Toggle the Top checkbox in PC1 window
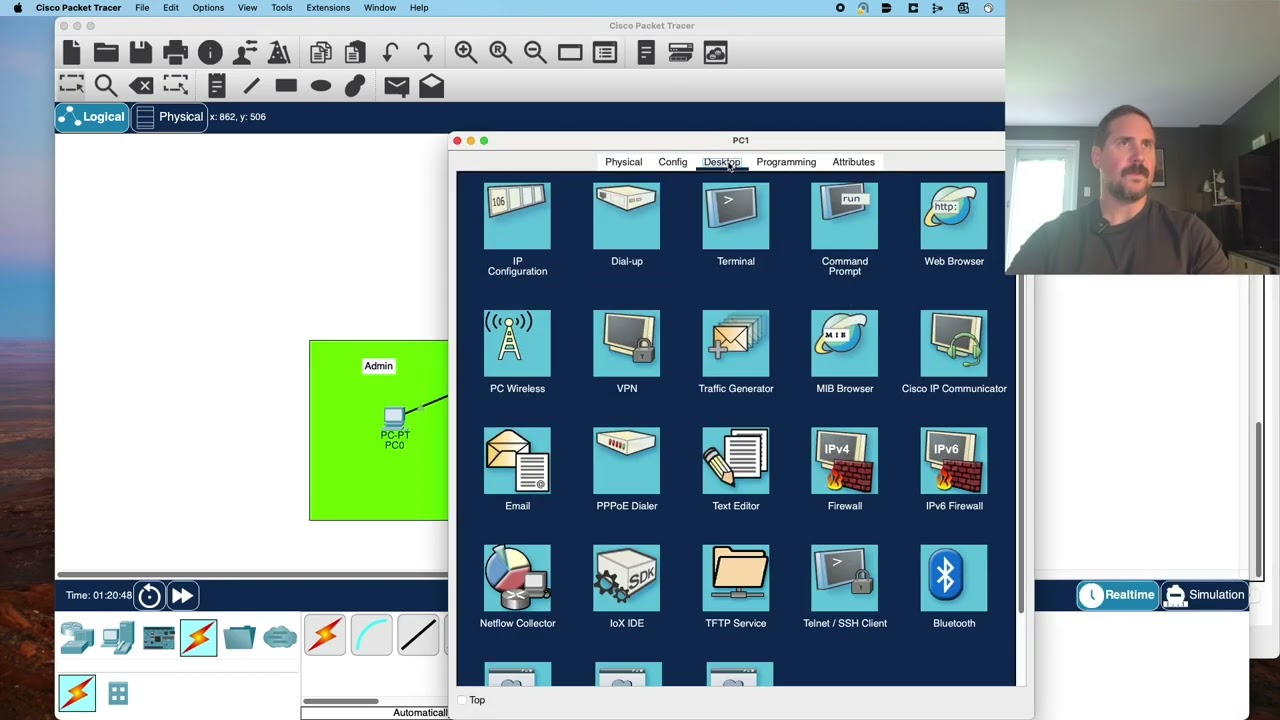This screenshot has height=720, width=1280. pos(462,700)
